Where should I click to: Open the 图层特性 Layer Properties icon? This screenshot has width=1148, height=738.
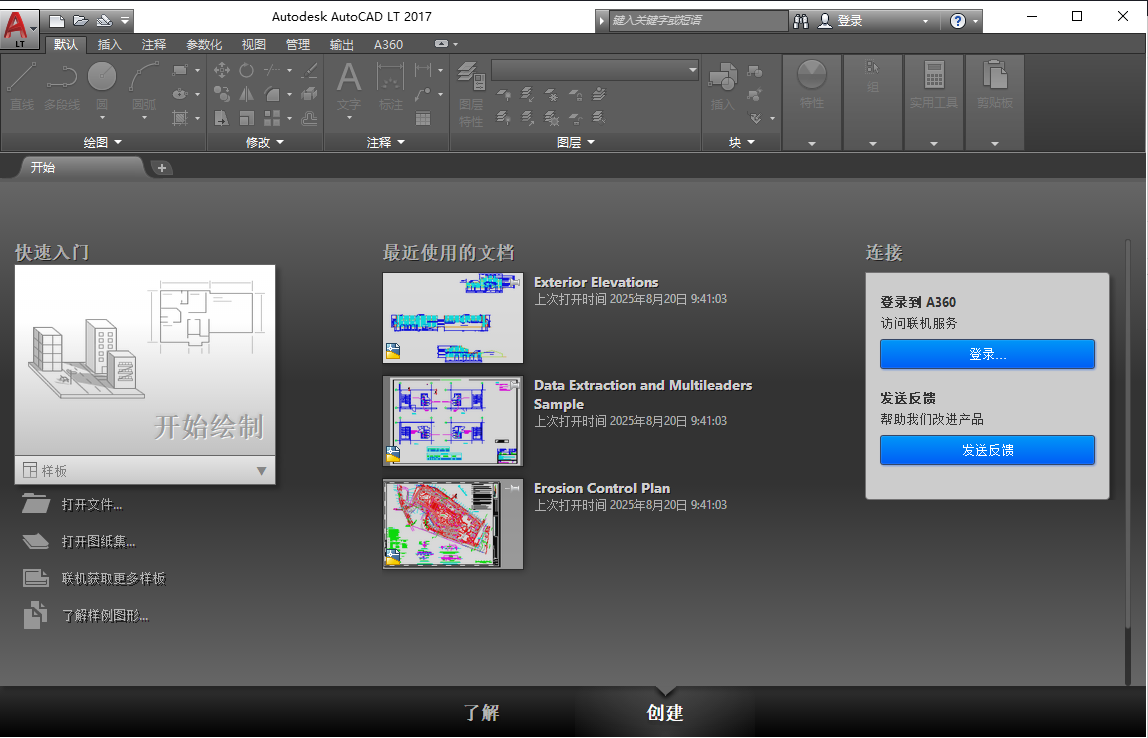pos(470,77)
